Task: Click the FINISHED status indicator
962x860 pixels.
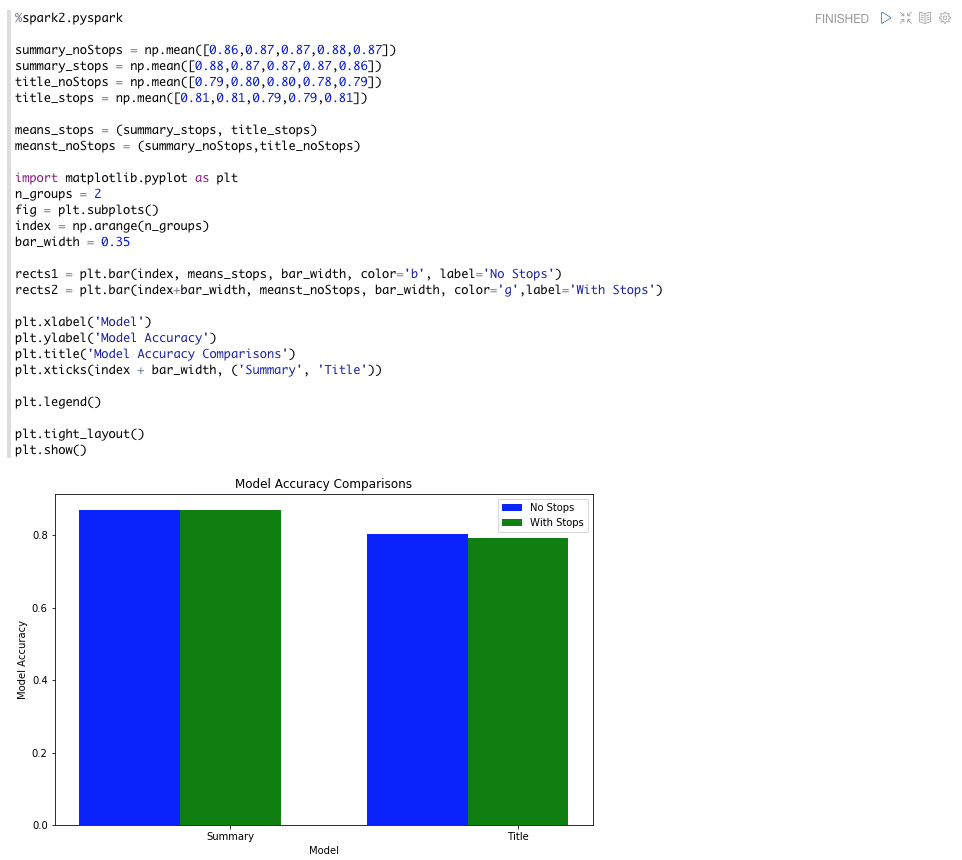Action: click(842, 18)
